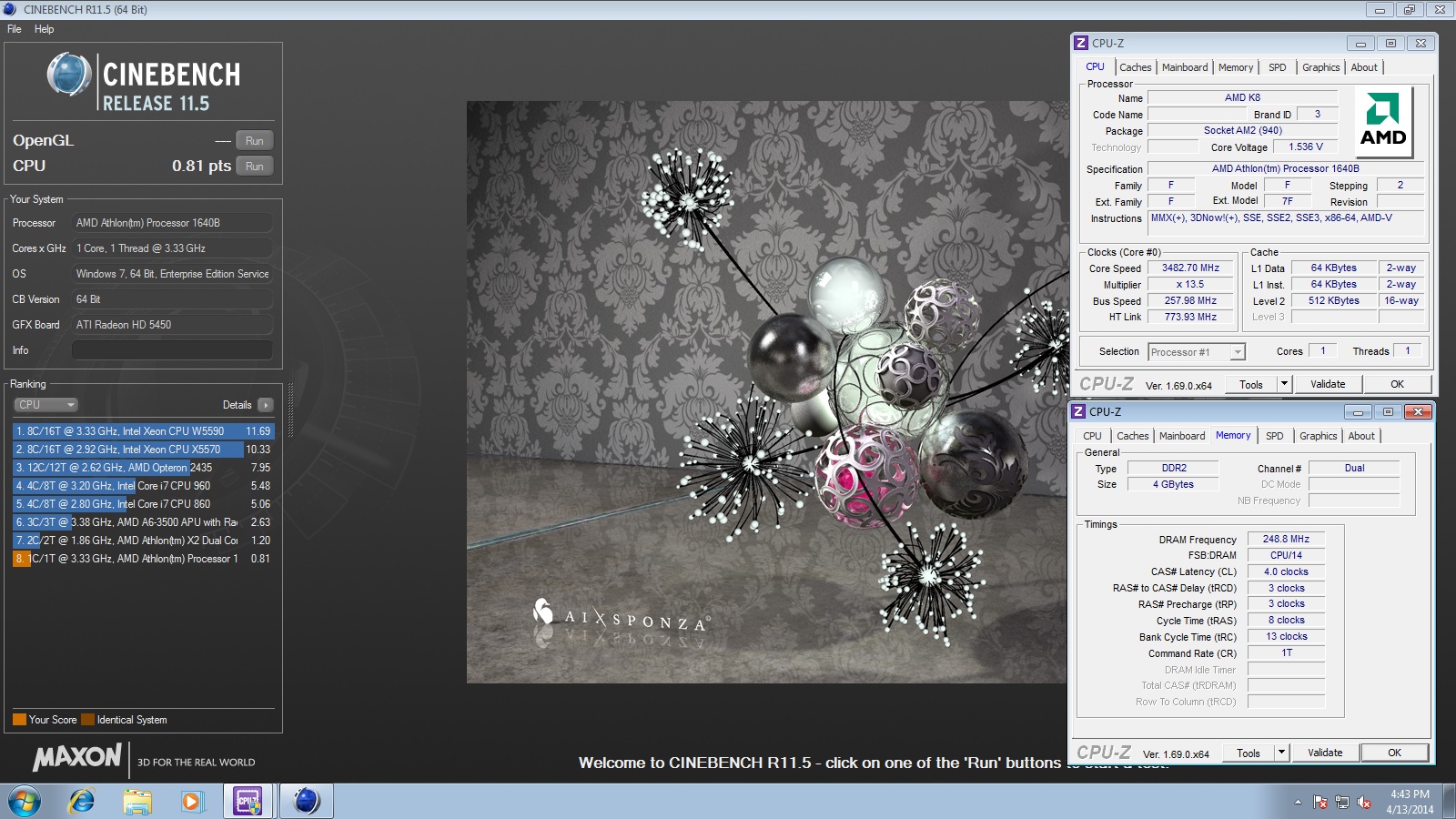Click the rendered Cinebench scene image
This screenshot has height=819, width=1456.
coord(767,392)
